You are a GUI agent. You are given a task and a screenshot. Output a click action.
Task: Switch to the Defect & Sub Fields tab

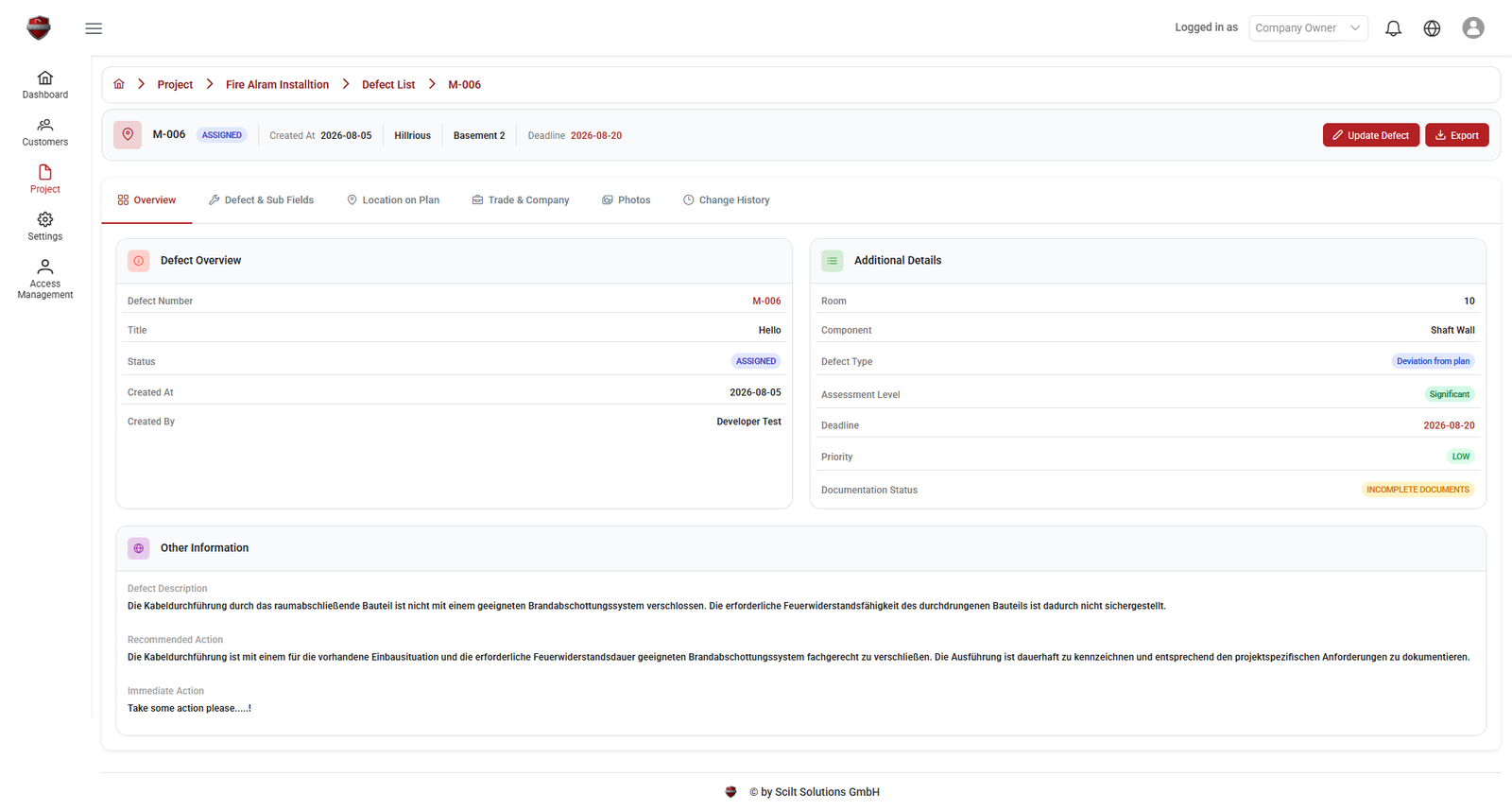261,200
